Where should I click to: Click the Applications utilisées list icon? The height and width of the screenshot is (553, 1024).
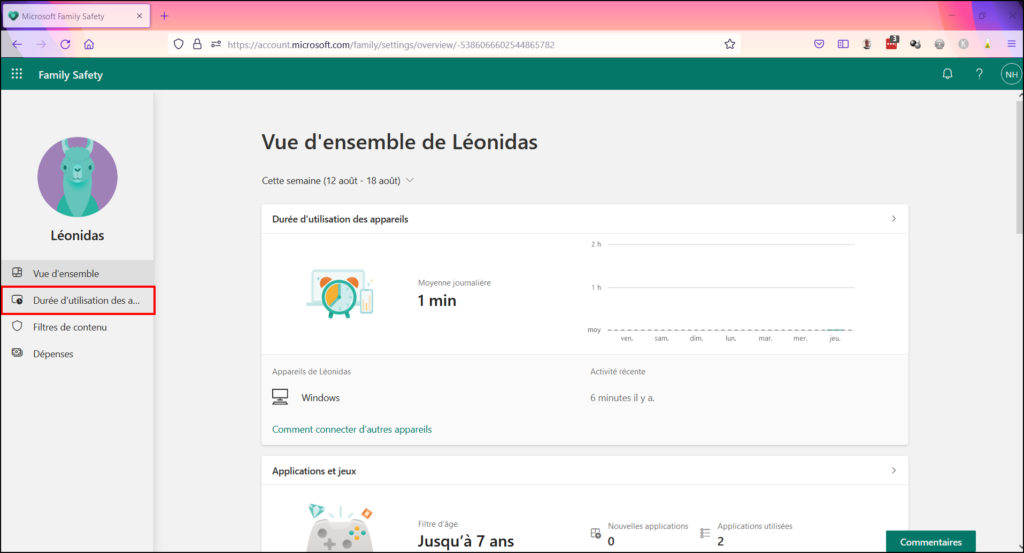(x=705, y=533)
